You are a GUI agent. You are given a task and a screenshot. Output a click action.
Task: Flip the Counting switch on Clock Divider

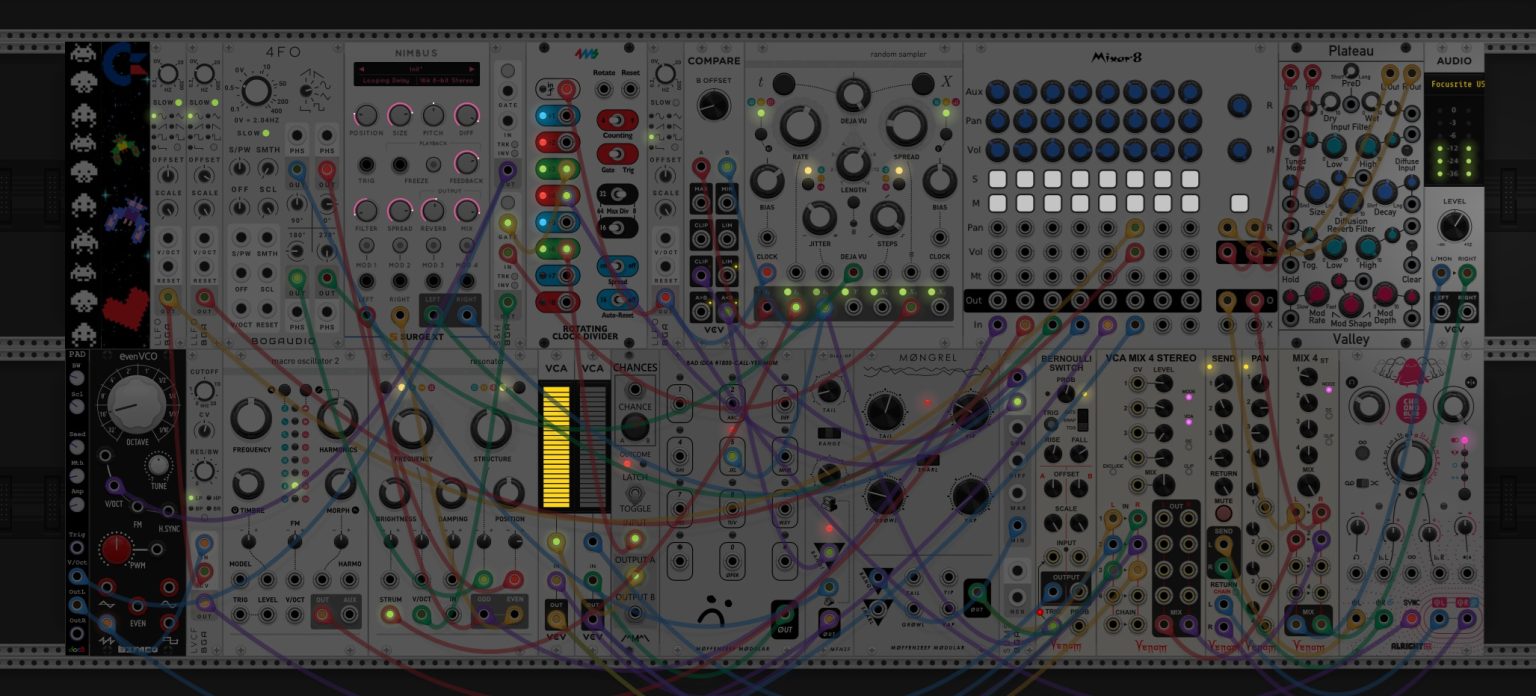617,120
